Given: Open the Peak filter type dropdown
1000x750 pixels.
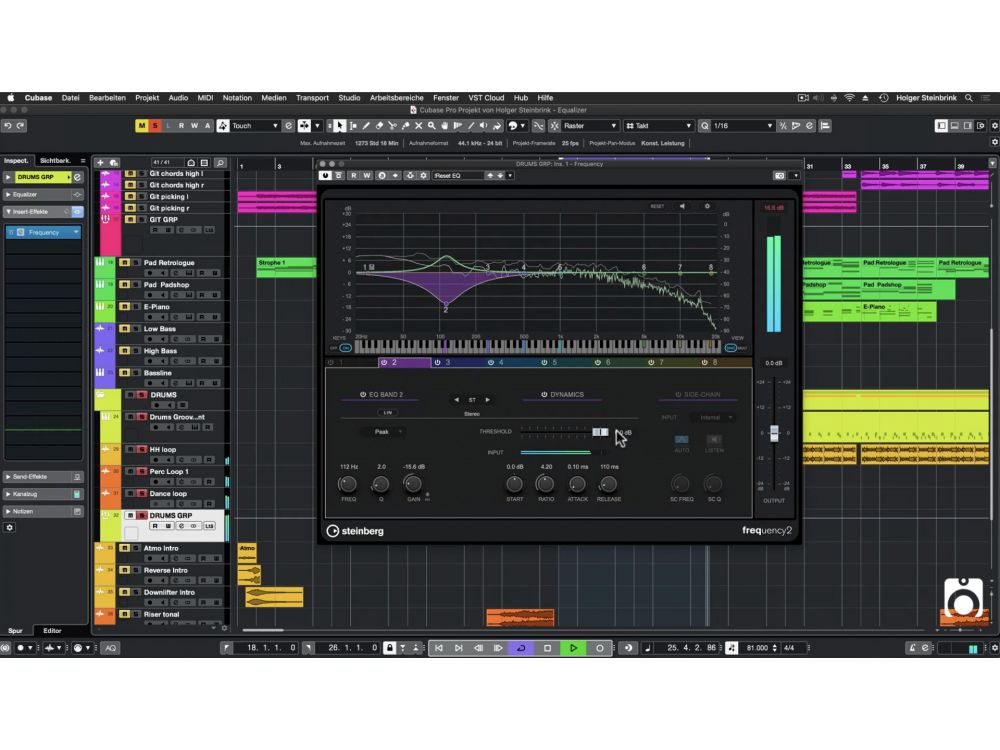Looking at the screenshot, I should (385, 432).
